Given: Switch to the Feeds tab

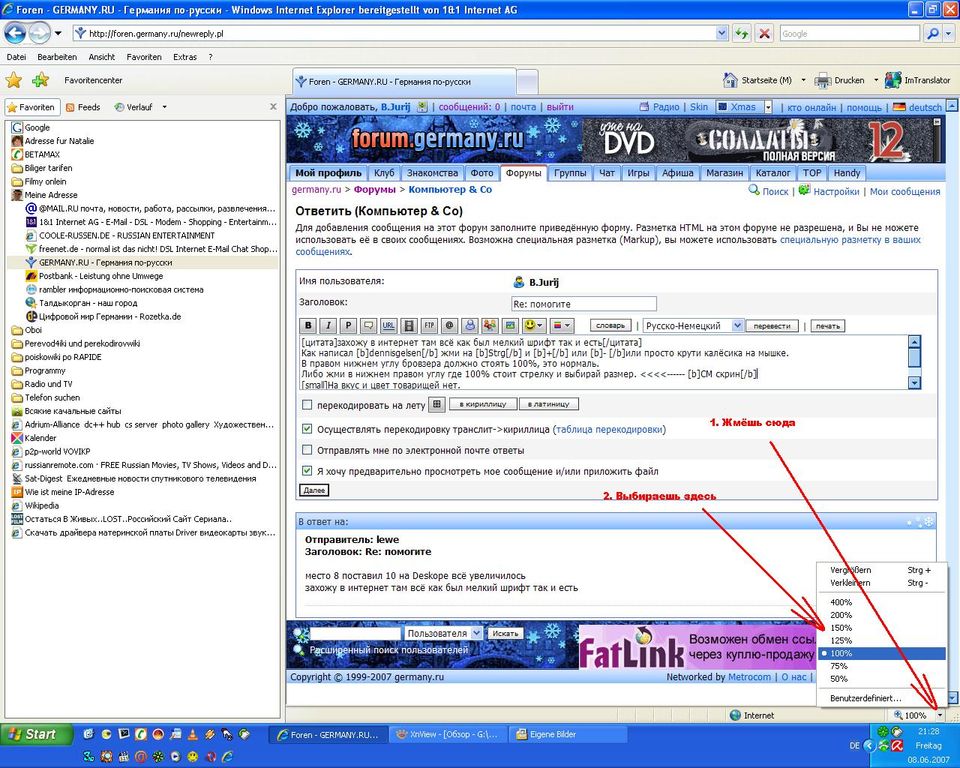Looking at the screenshot, I should pos(83,107).
